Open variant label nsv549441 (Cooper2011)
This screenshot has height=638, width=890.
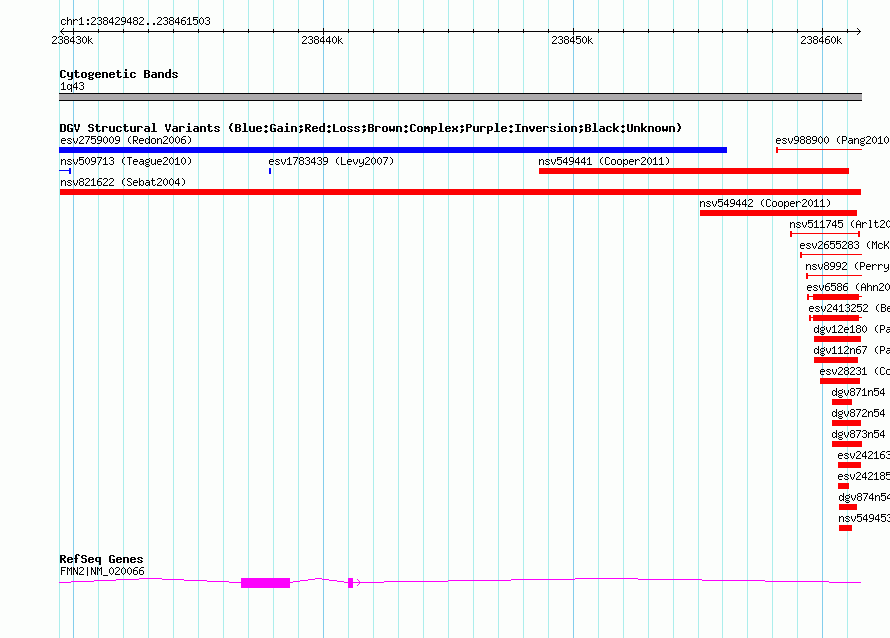(x=604, y=161)
